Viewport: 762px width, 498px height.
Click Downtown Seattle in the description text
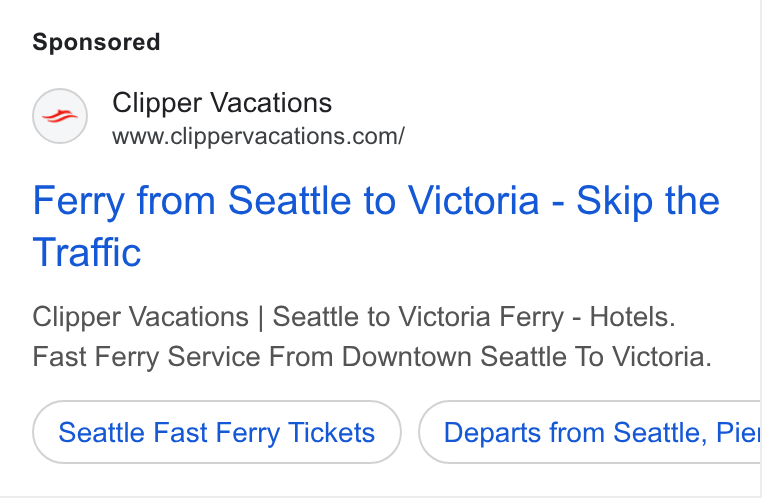(454, 357)
